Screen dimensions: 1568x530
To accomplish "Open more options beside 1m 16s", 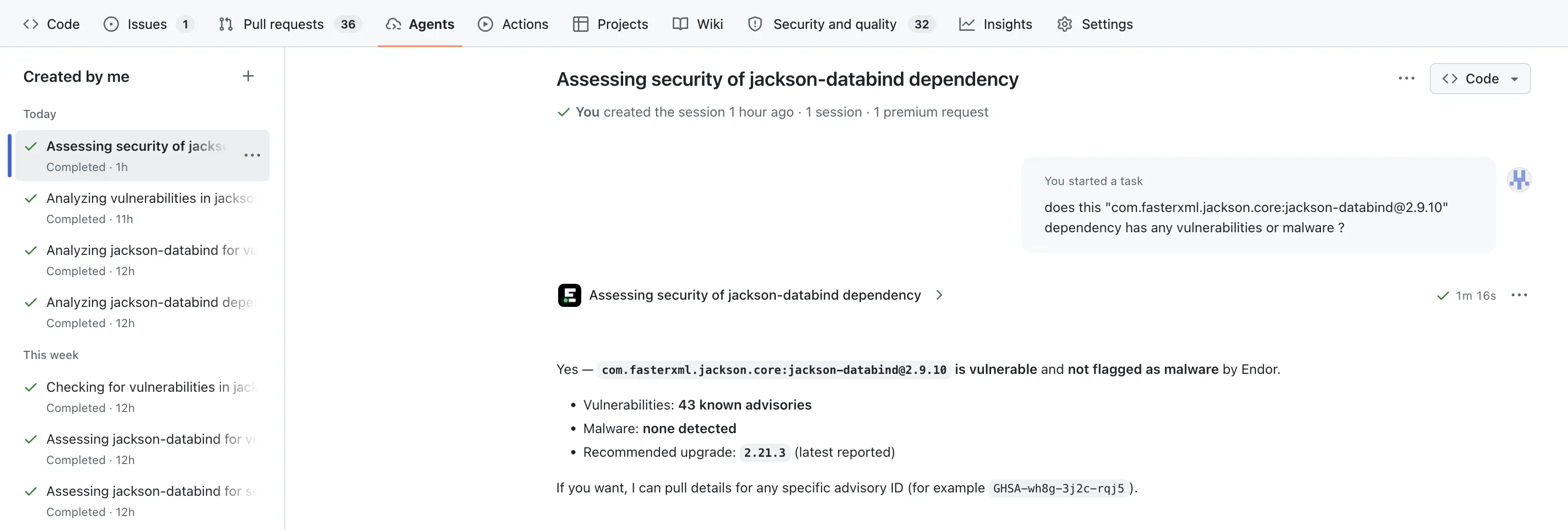I will click(x=1519, y=295).
